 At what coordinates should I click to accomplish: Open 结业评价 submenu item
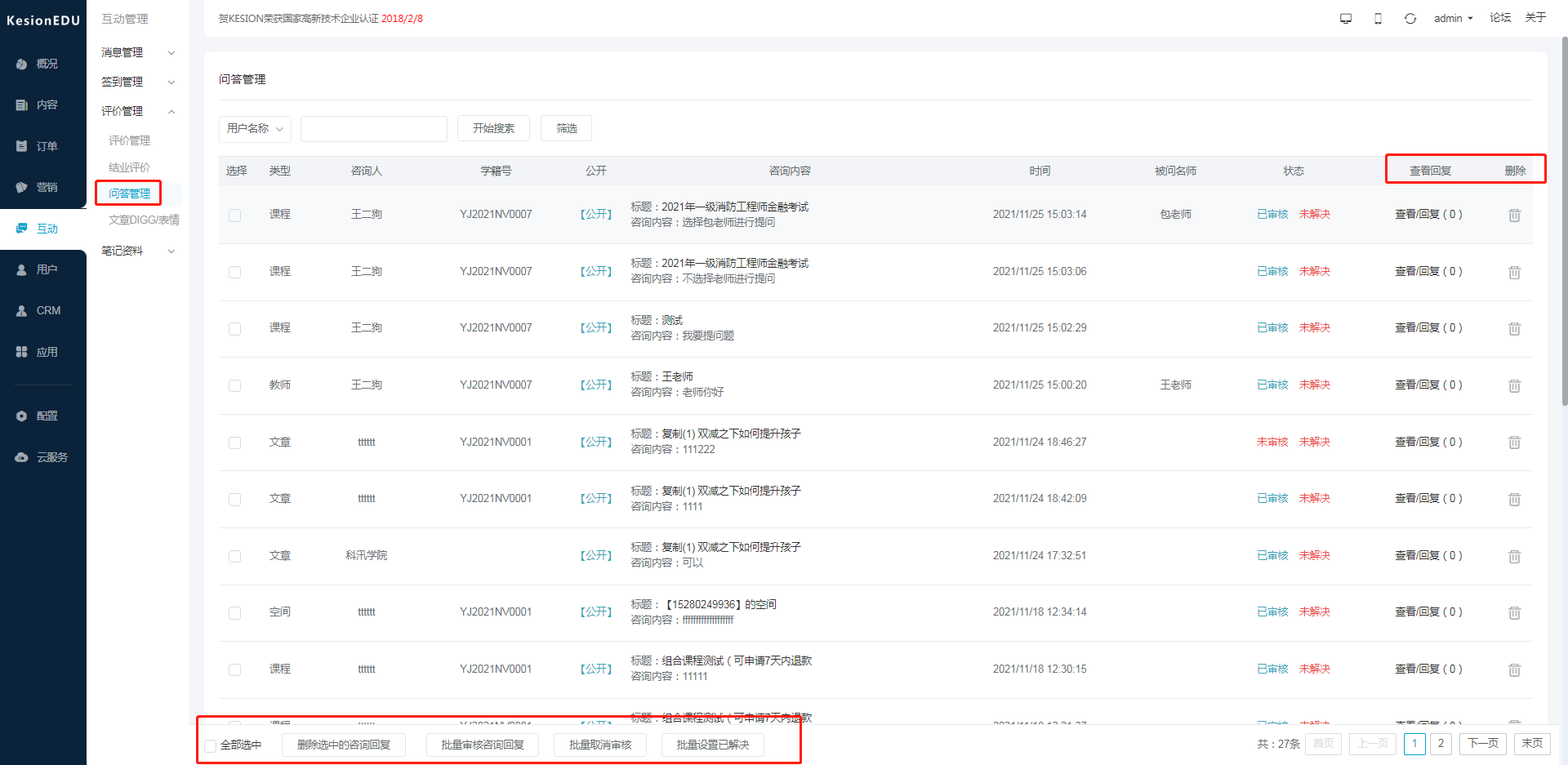130,167
